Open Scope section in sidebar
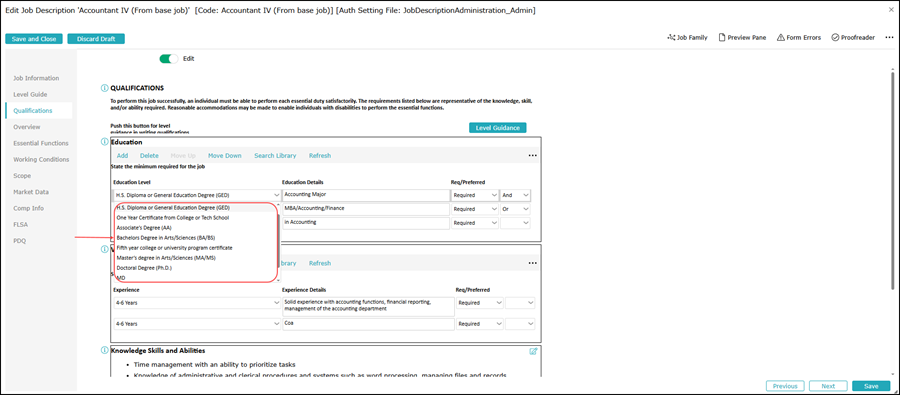The image size is (900, 395). coord(22,176)
